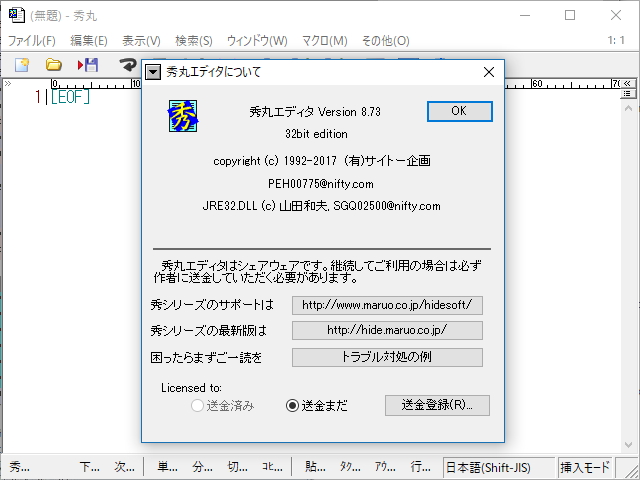The image size is (640, 480).
Task: Click the » chevron left of the ruler
Action: (8, 83)
